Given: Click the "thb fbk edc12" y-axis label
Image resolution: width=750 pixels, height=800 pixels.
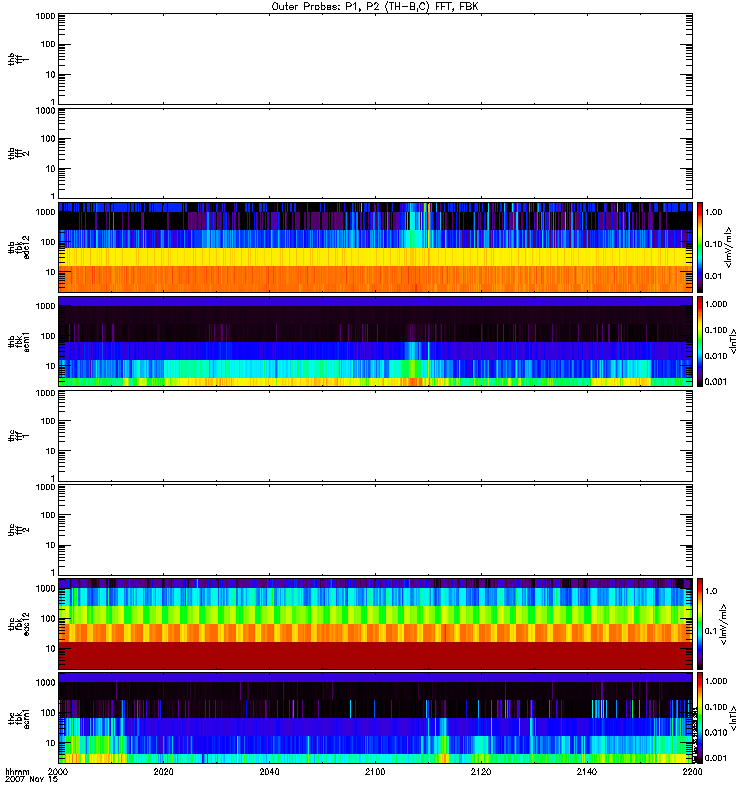Looking at the screenshot, I should [19, 247].
